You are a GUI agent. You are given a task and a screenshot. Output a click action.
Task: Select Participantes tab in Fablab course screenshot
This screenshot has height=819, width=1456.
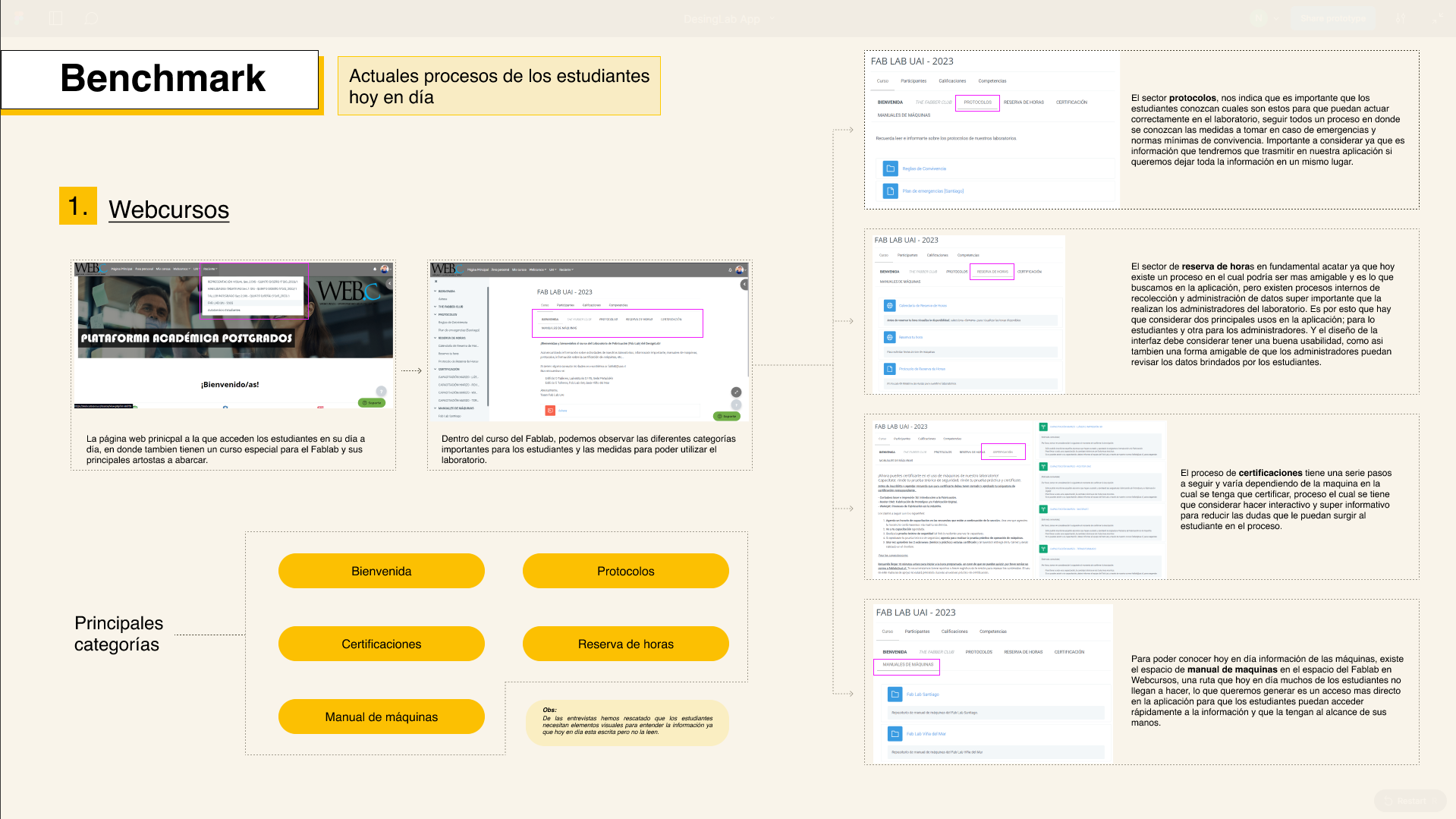coord(565,305)
